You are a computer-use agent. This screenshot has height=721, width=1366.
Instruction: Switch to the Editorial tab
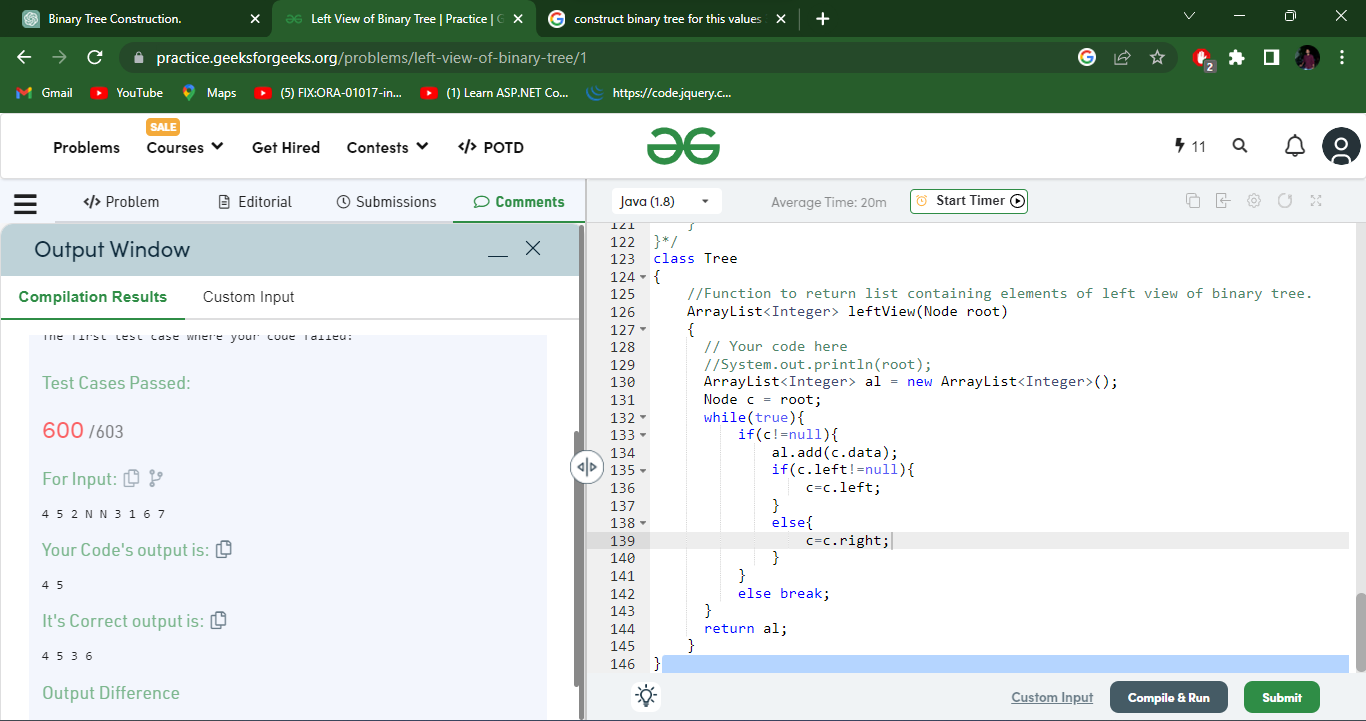tap(255, 202)
